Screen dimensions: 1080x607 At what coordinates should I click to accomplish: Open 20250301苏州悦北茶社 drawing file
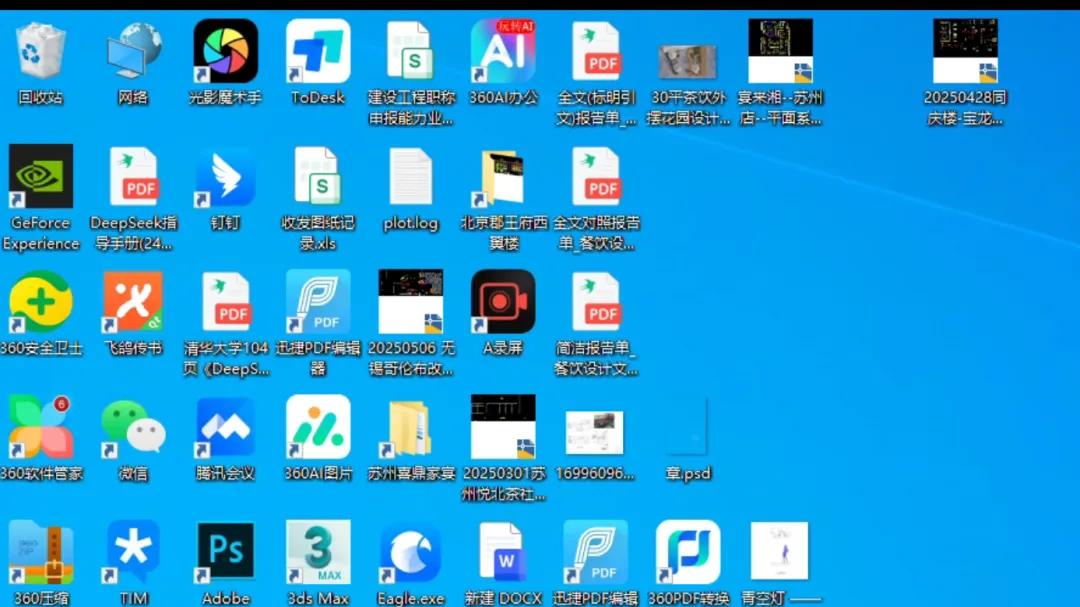pos(503,427)
